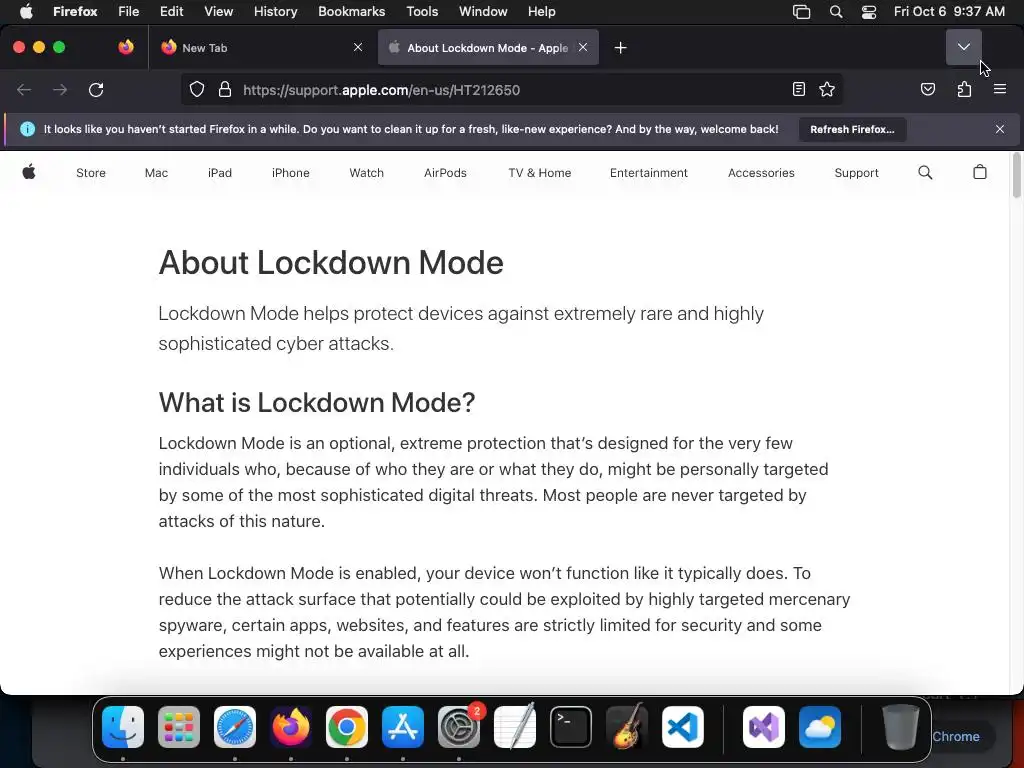The width and height of the screenshot is (1024, 768).
Task: Click the URL address field
Action: tap(511, 90)
